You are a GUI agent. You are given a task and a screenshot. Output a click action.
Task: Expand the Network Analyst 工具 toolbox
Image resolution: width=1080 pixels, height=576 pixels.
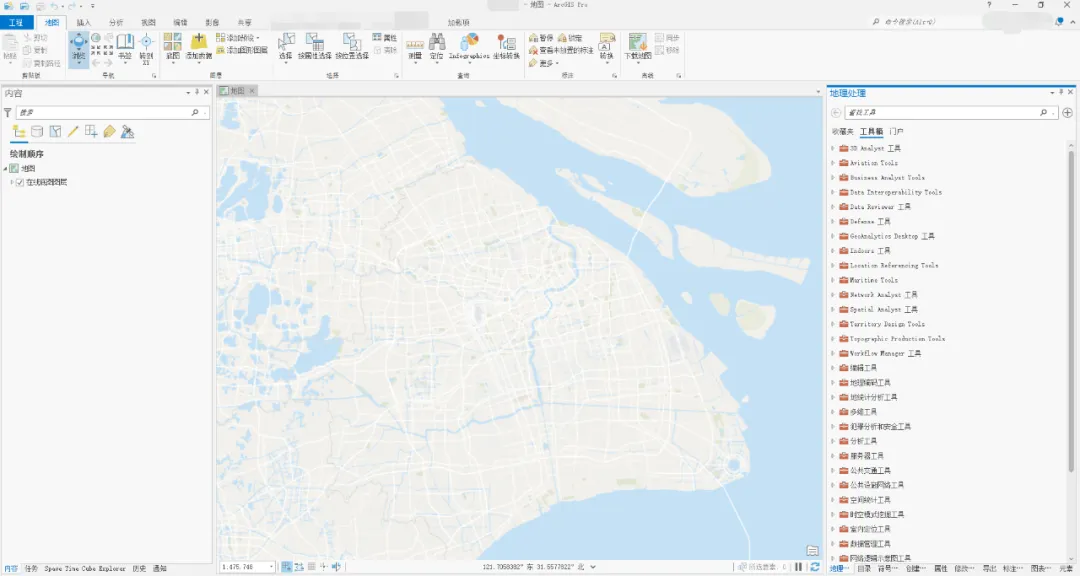coord(833,295)
